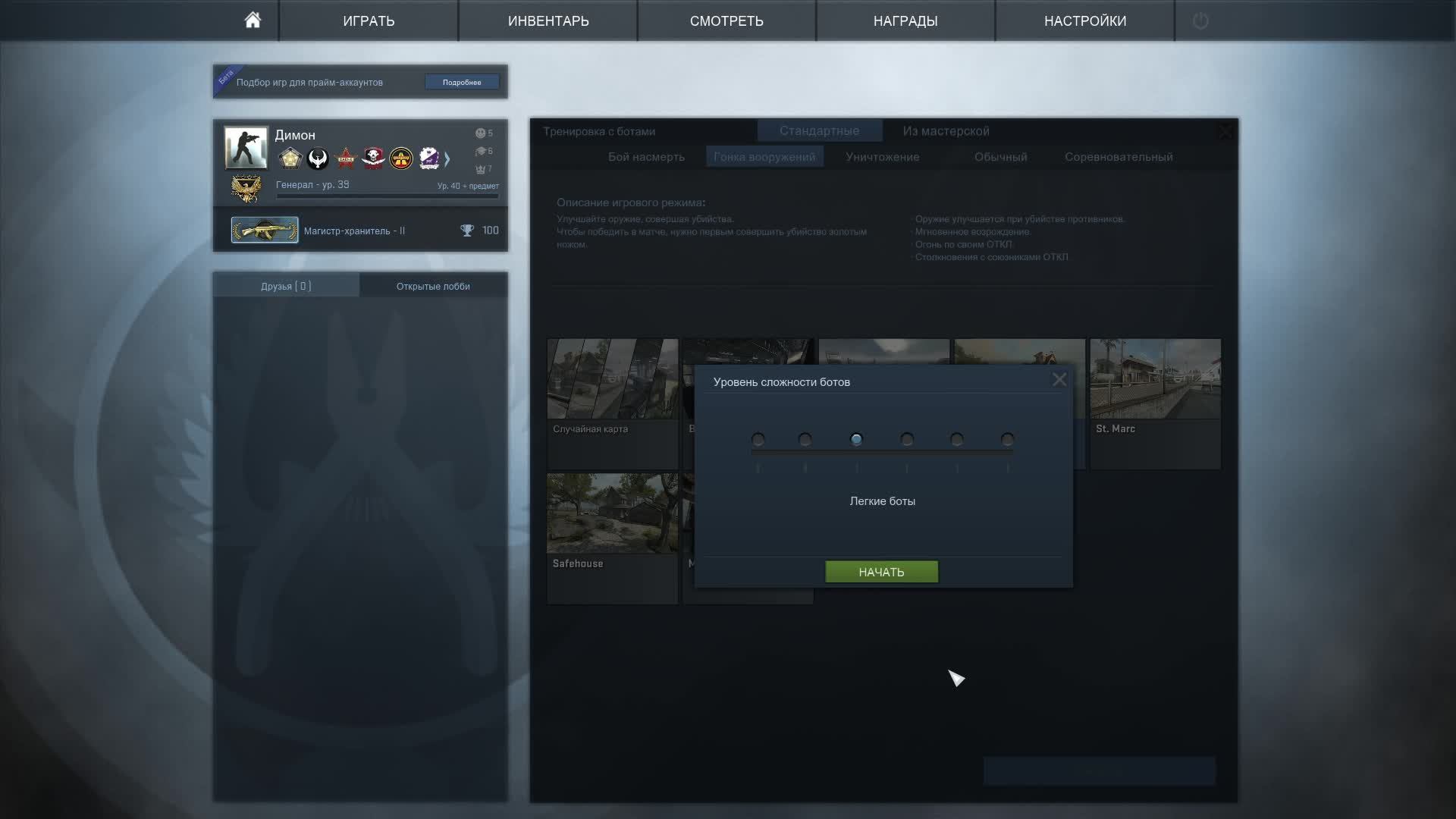Click Димон's player avatar
The height and width of the screenshot is (819, 1456).
(246, 147)
